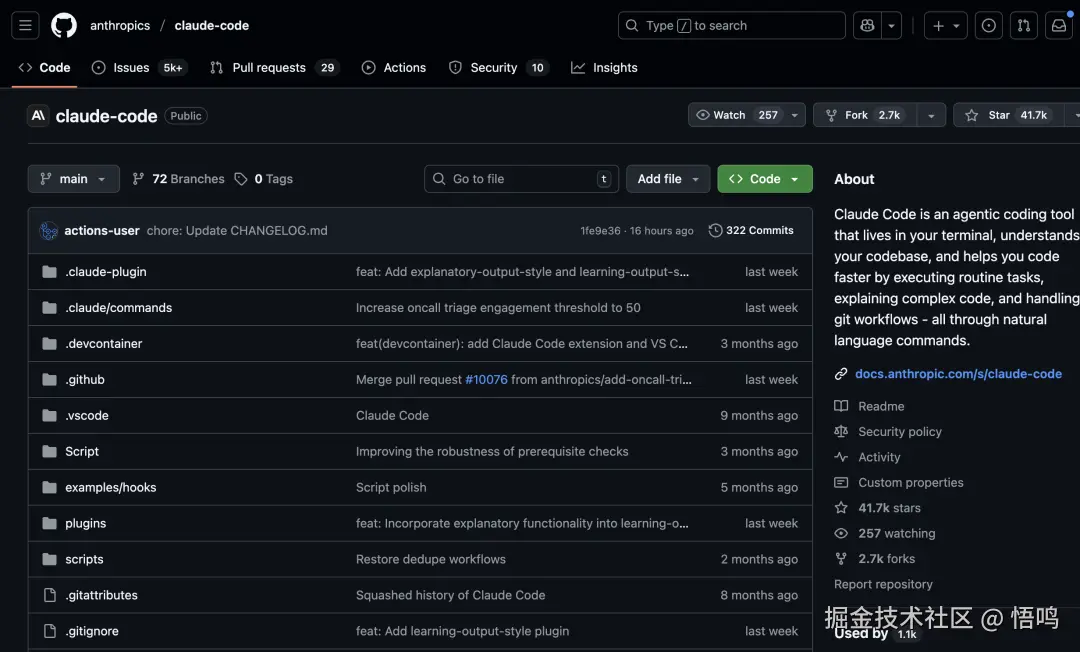Open the .devcontainer folder
Screen dimensions: 1080x652
103,344
